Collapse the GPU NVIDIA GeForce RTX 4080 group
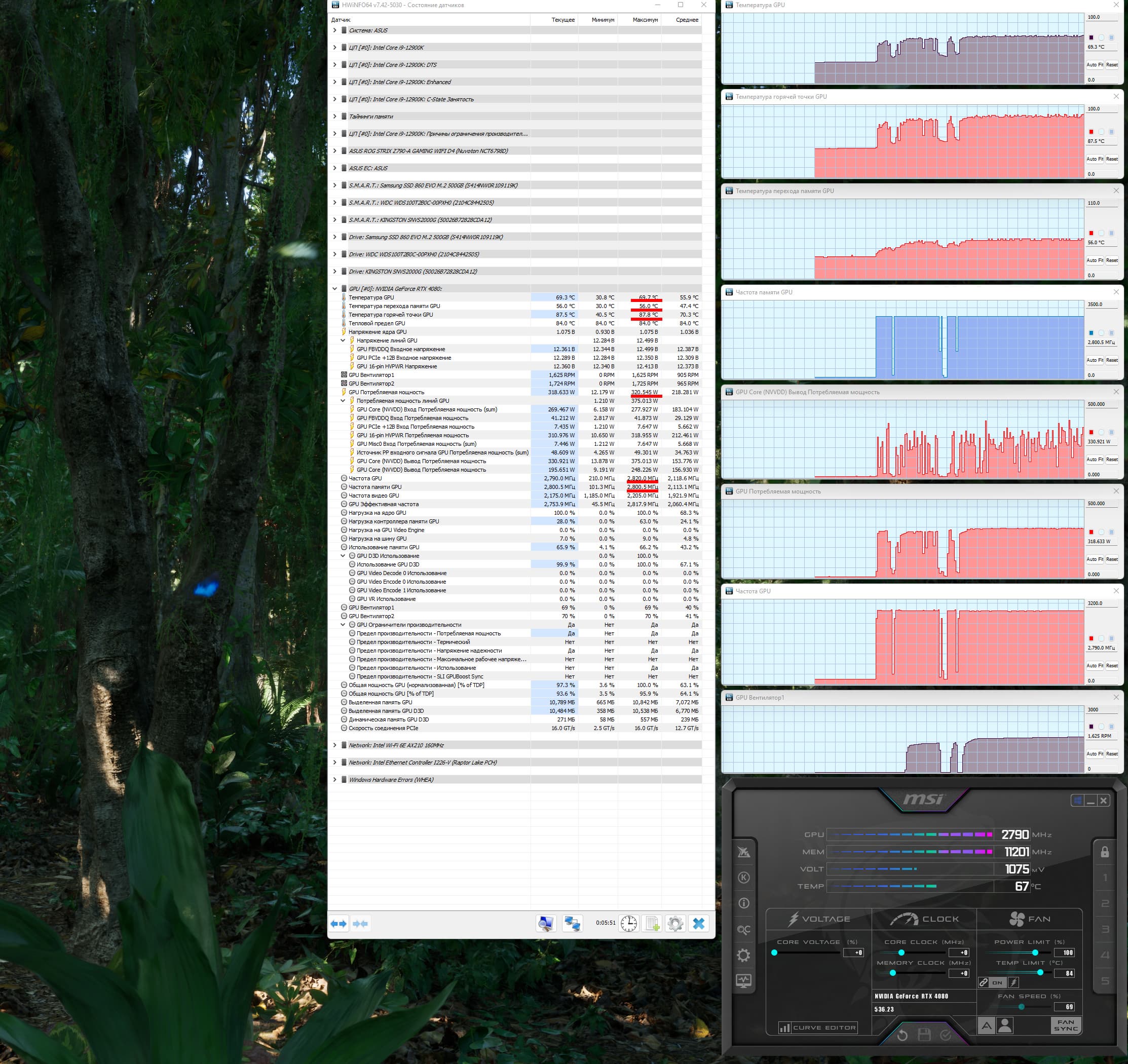This screenshot has height=1064, width=1128. 334,289
